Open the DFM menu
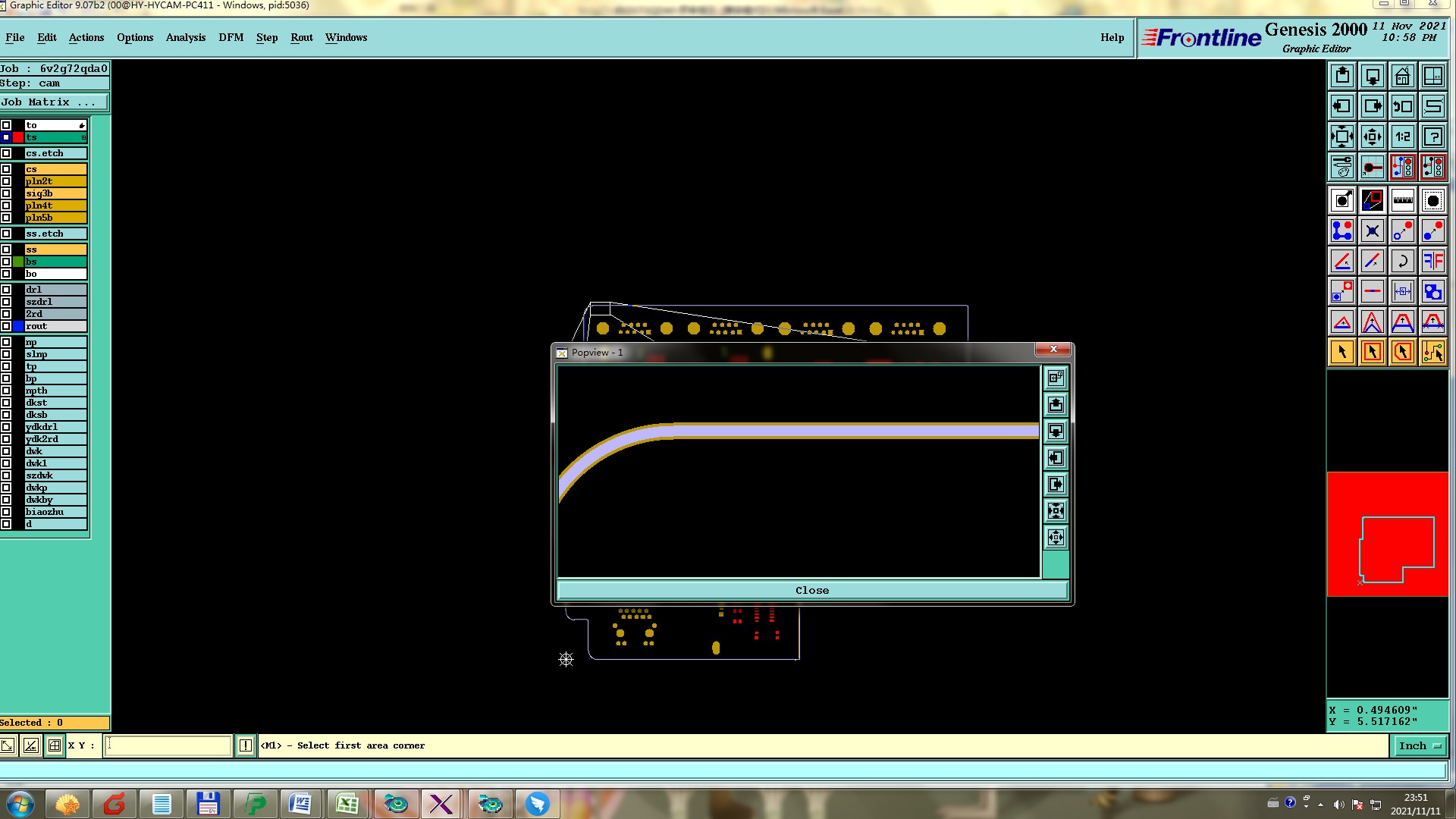 click(x=231, y=37)
